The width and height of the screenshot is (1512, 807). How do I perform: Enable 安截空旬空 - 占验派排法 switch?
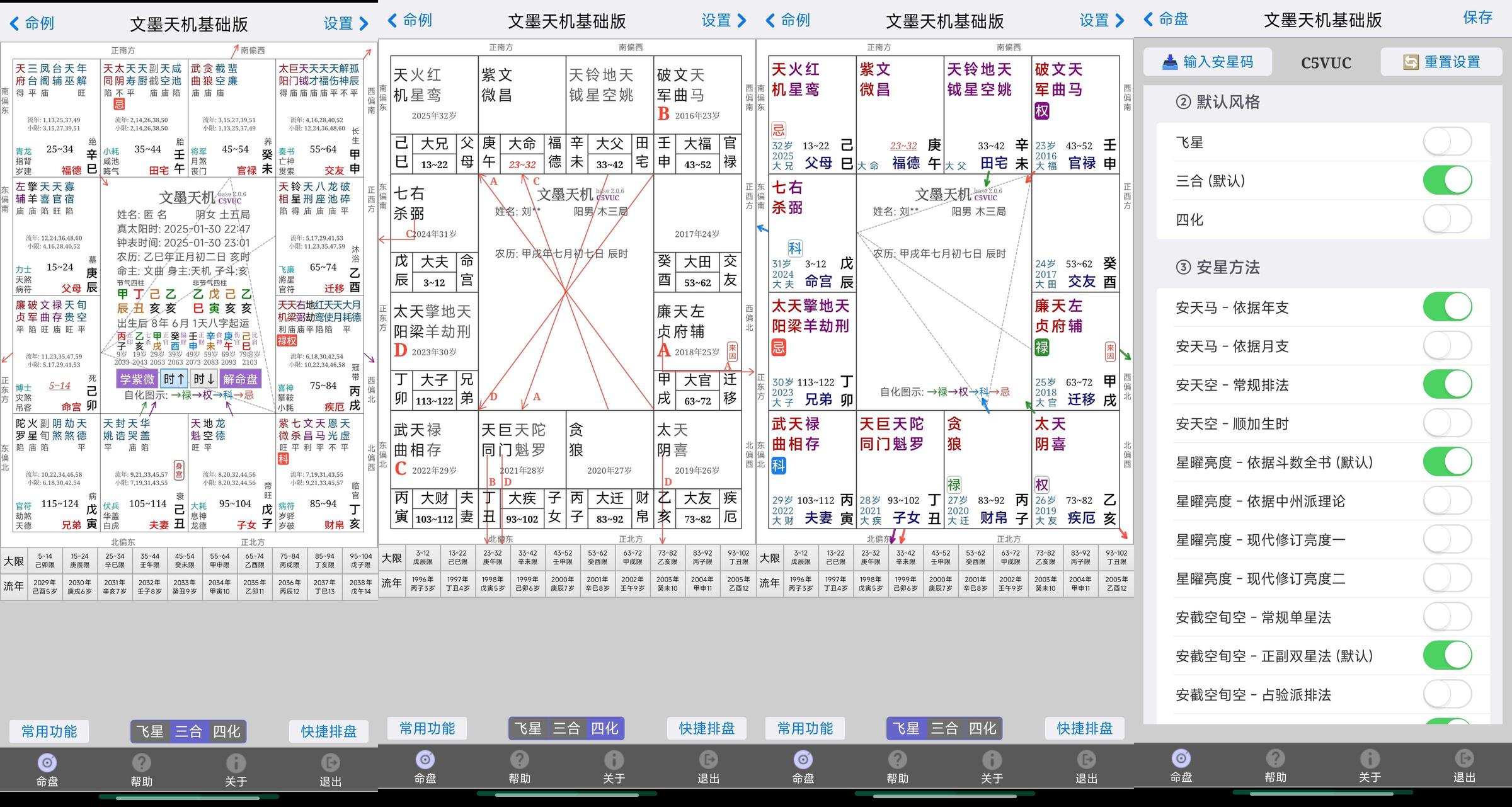click(1447, 694)
